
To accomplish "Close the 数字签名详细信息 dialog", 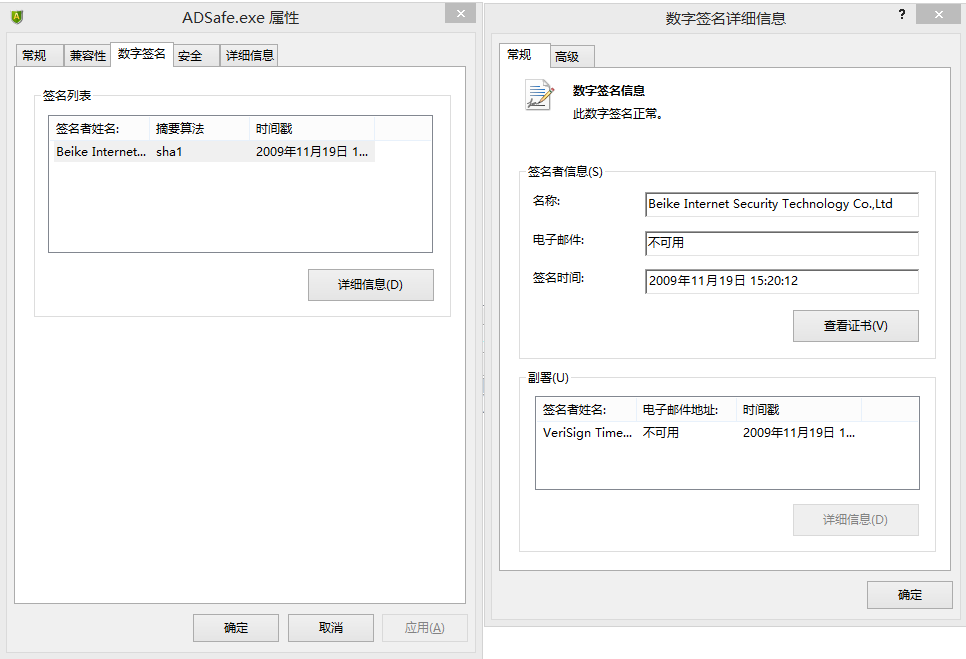I will pyautogui.click(x=938, y=14).
